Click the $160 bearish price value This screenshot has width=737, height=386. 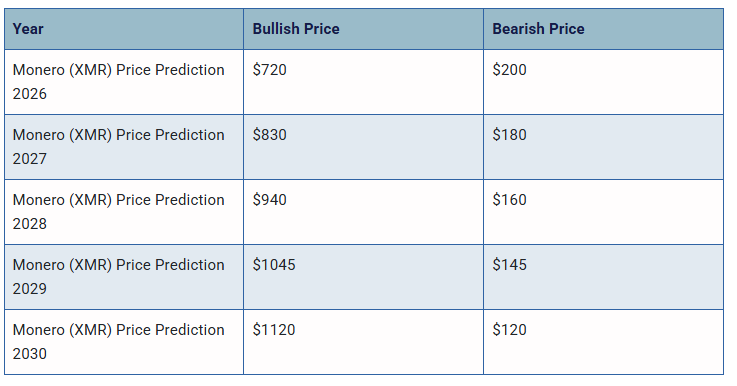click(x=510, y=200)
